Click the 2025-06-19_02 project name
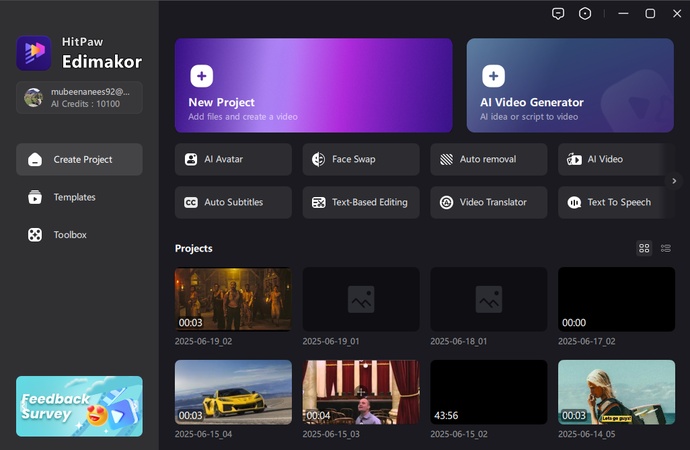Viewport: 690px width, 450px height. pyautogui.click(x=203, y=341)
